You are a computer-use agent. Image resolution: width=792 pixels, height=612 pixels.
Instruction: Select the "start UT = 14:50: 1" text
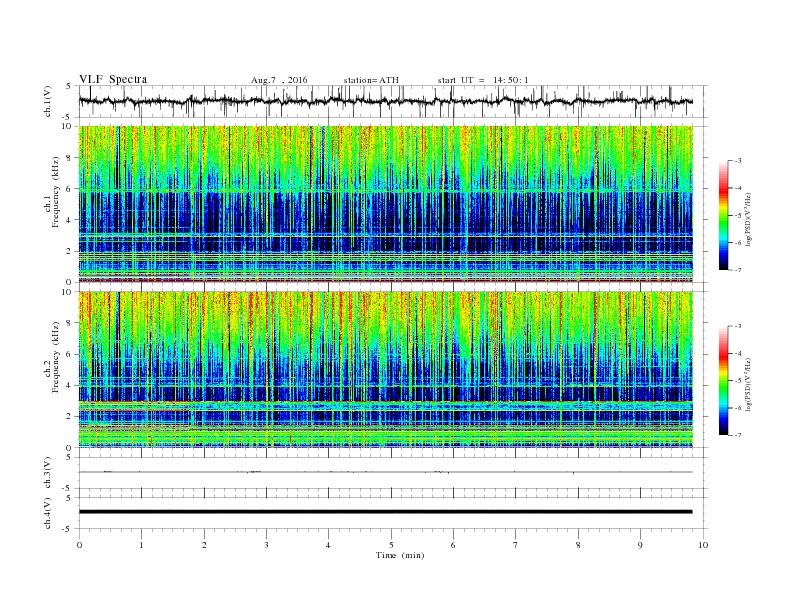pyautogui.click(x=483, y=80)
